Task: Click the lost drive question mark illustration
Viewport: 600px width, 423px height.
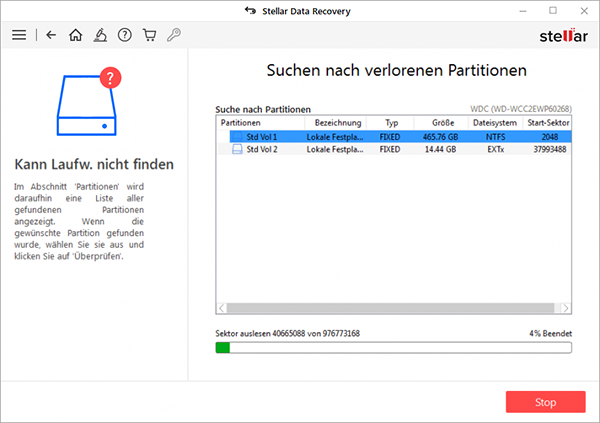Action: [x=89, y=101]
